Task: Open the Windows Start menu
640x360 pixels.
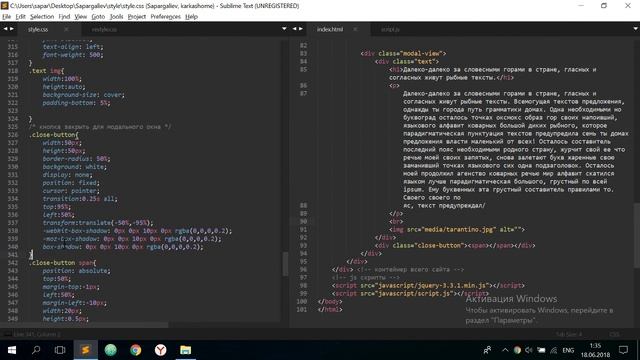Action: pyautogui.click(x=11, y=350)
